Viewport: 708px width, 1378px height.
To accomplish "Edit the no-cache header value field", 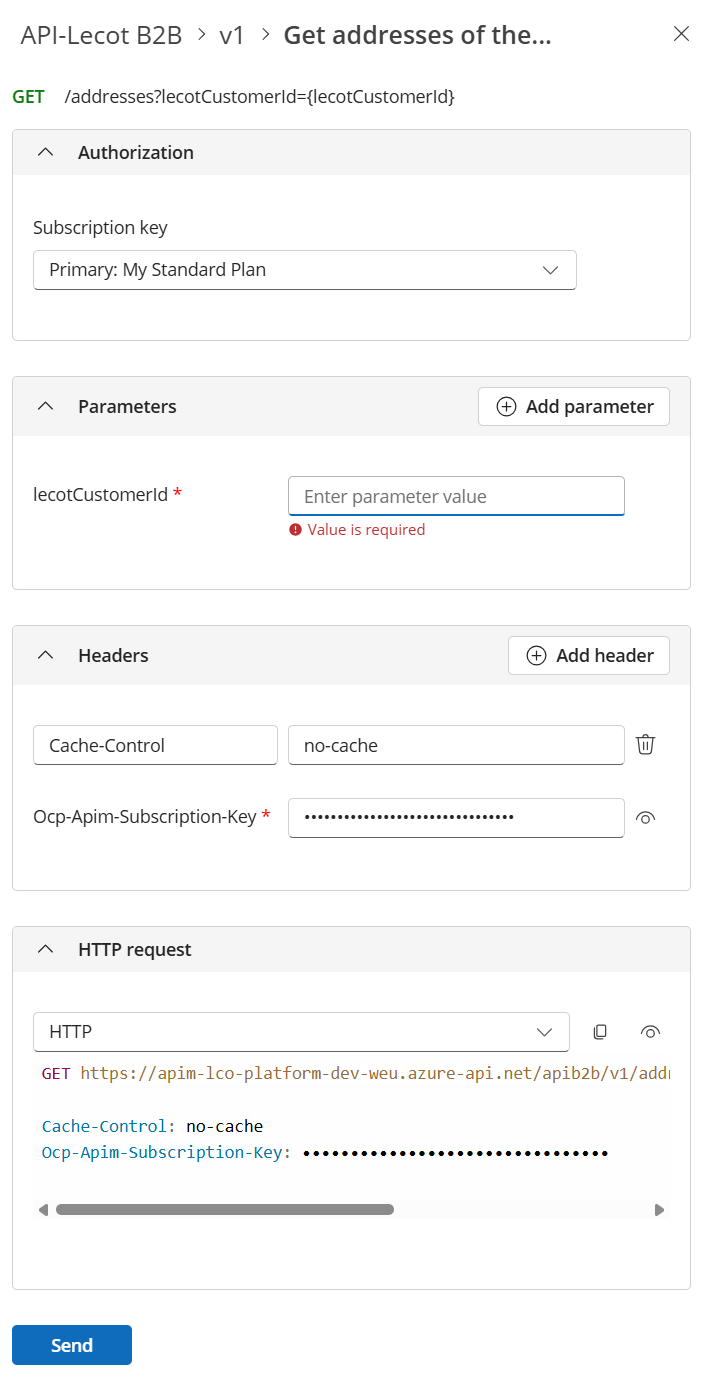I will pos(456,745).
